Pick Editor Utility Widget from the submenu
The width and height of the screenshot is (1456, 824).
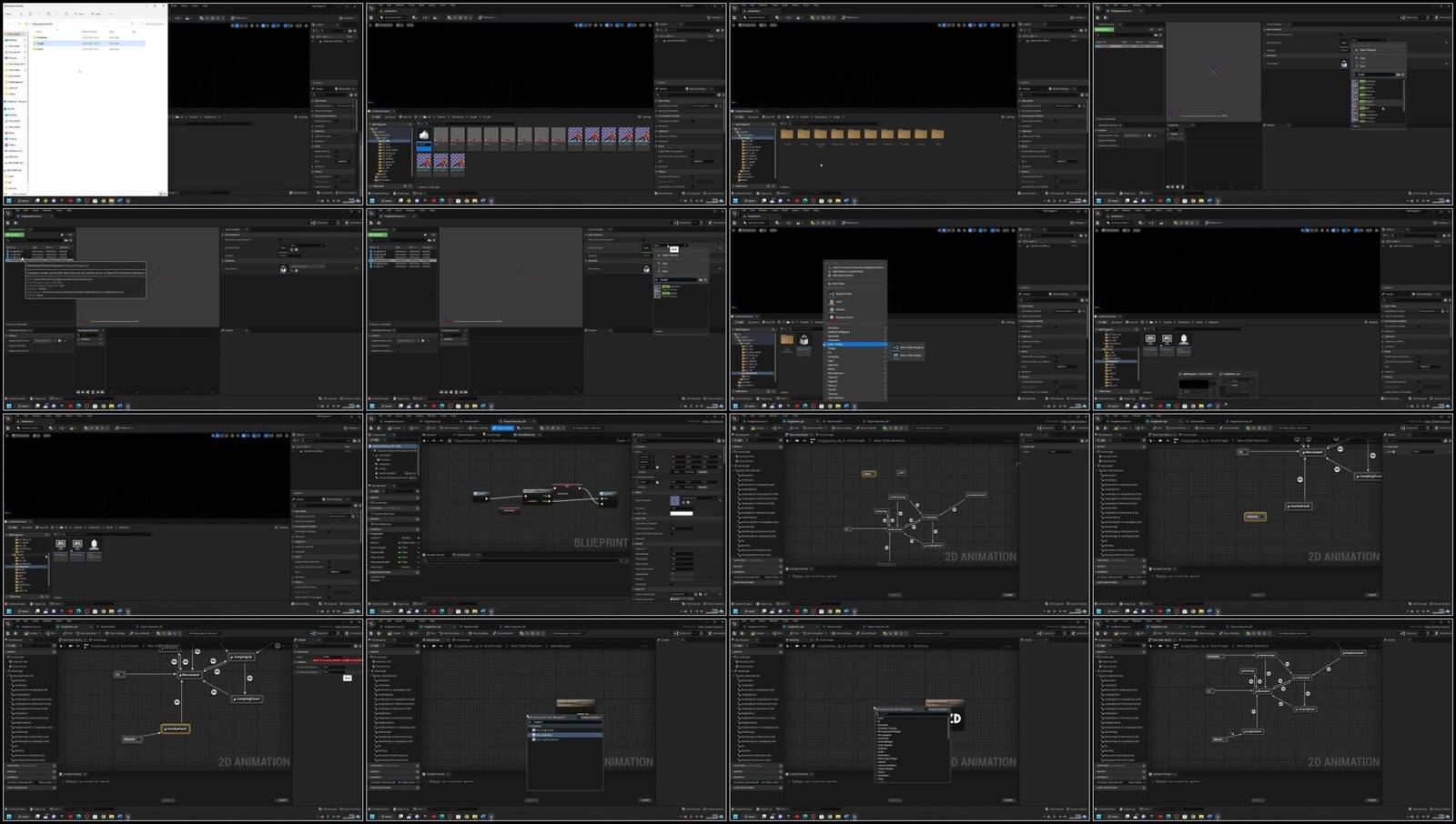(907, 356)
